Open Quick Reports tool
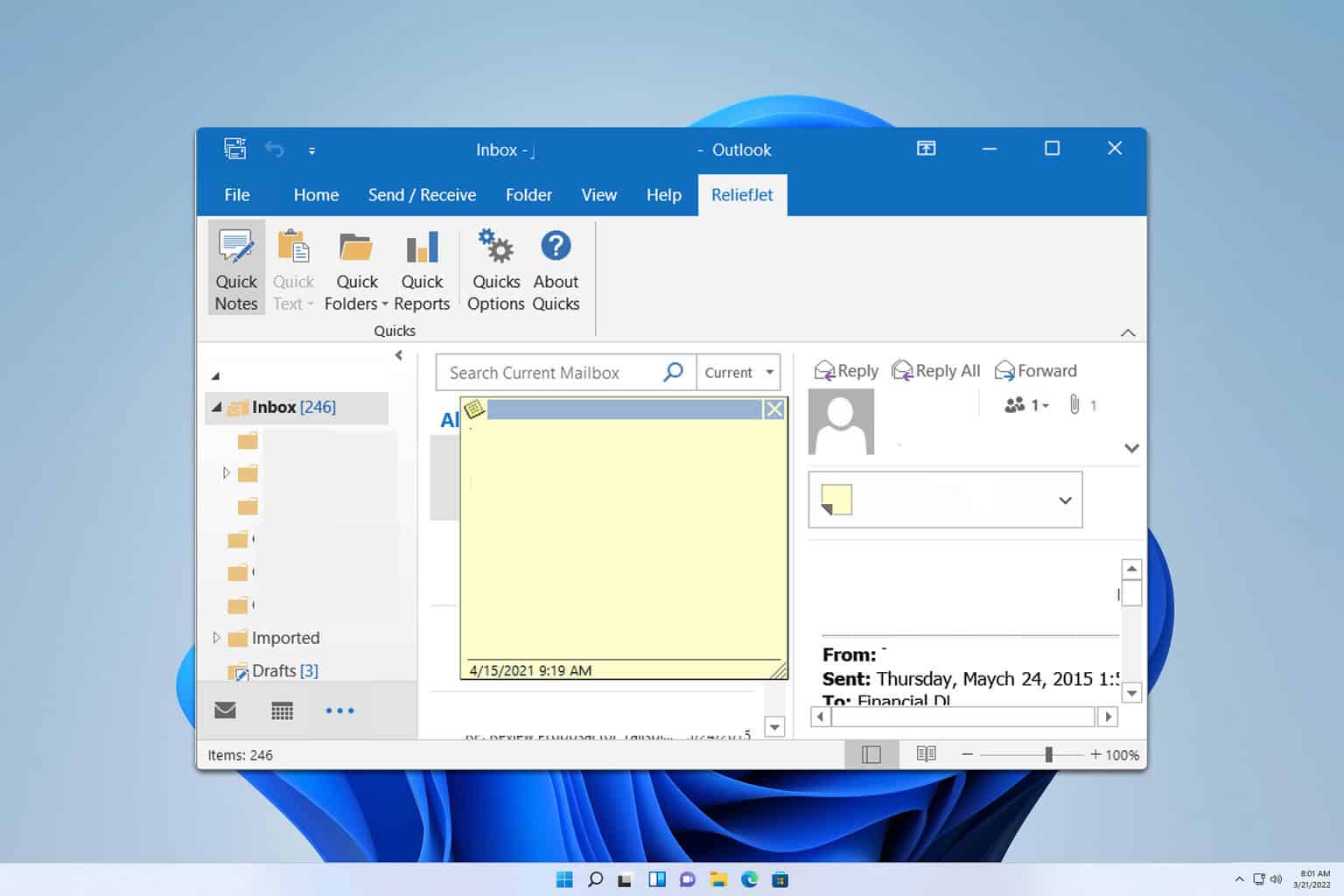 tap(422, 268)
